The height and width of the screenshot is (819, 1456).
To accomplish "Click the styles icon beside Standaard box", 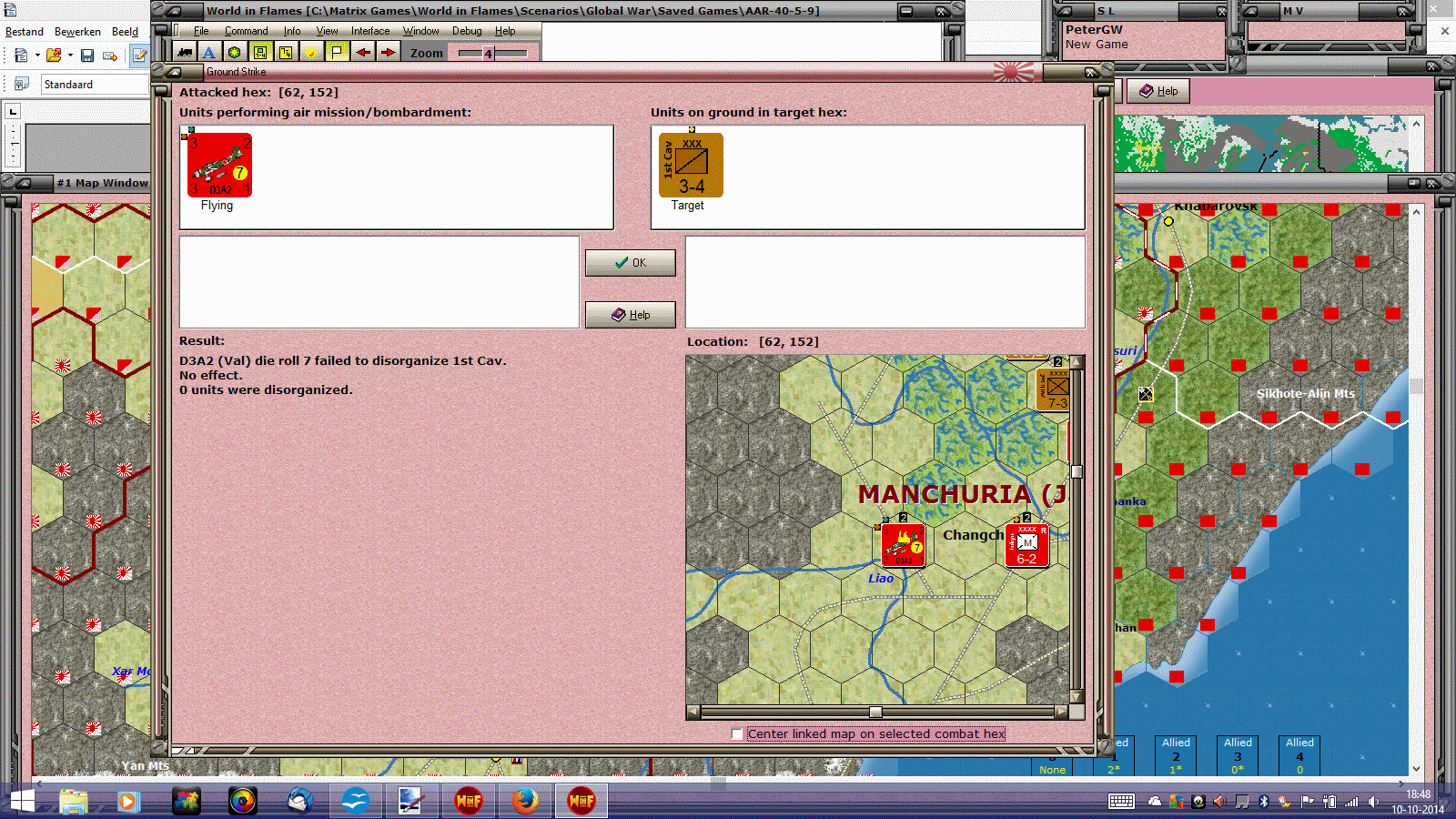I will pyautogui.click(x=21, y=84).
